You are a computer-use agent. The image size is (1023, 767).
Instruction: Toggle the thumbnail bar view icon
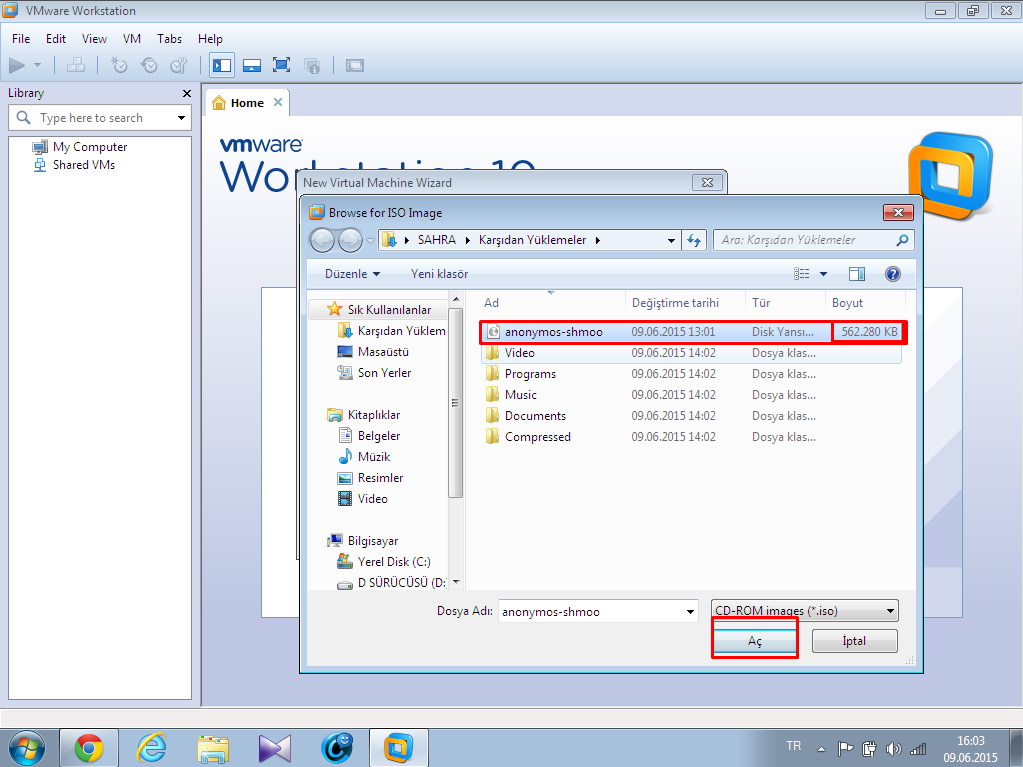click(252, 65)
